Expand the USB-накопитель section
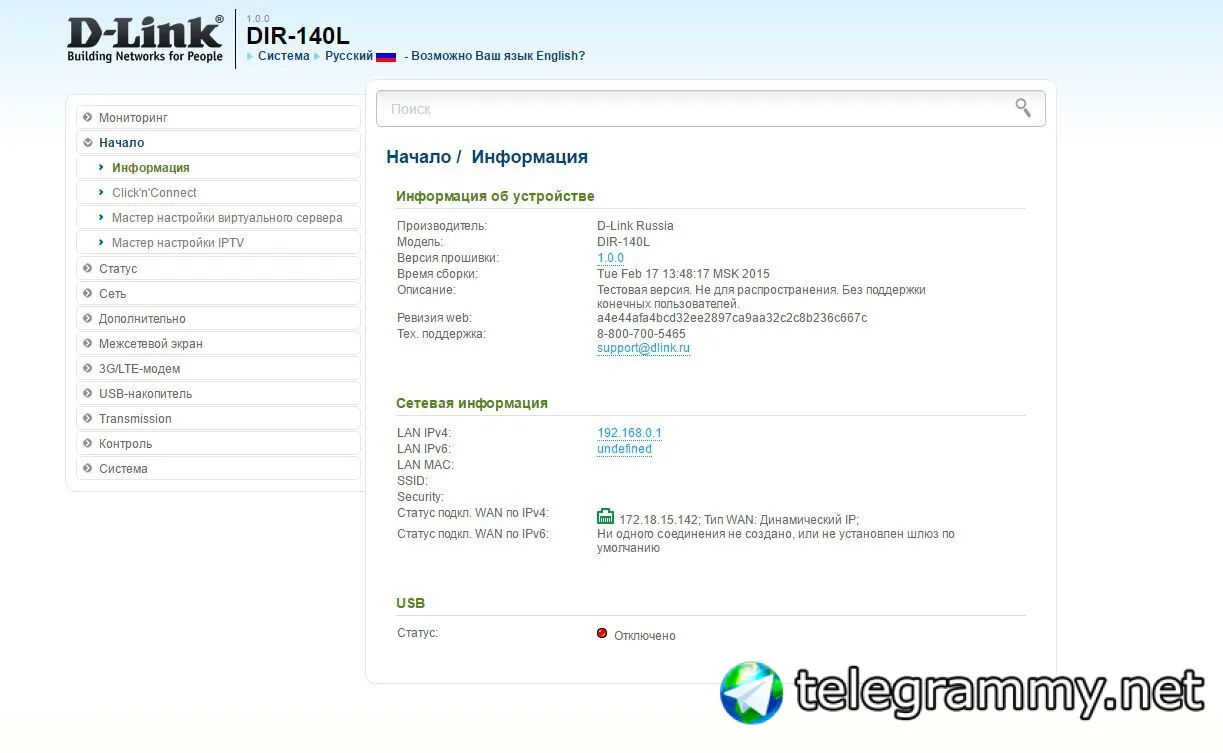The height and width of the screenshot is (753, 1223). (218, 394)
